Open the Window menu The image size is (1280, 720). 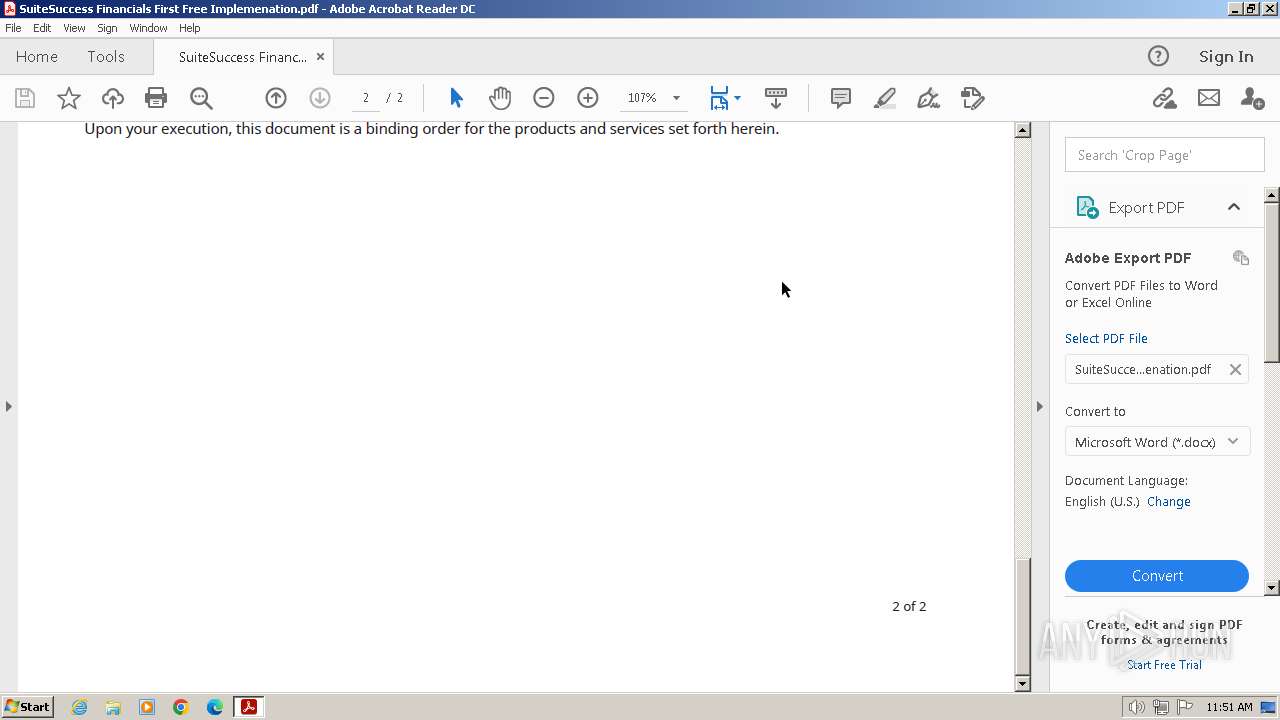(x=148, y=28)
